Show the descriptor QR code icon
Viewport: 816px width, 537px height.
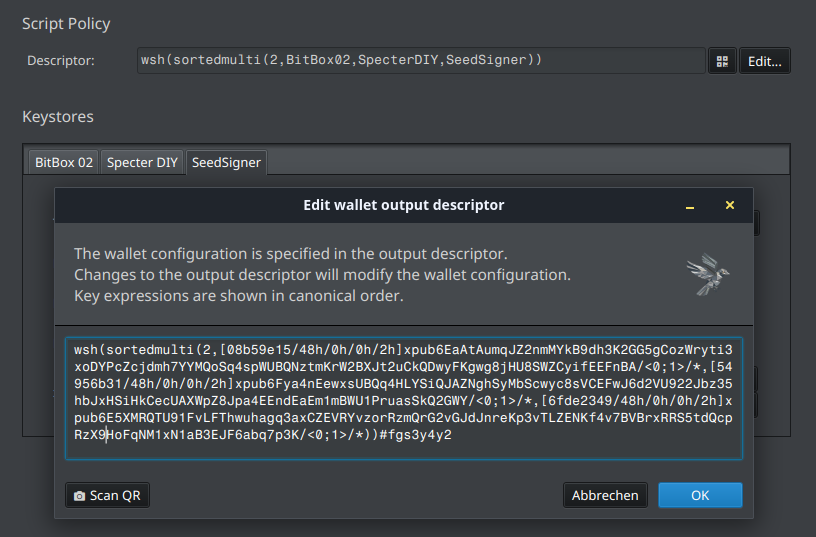[x=722, y=61]
